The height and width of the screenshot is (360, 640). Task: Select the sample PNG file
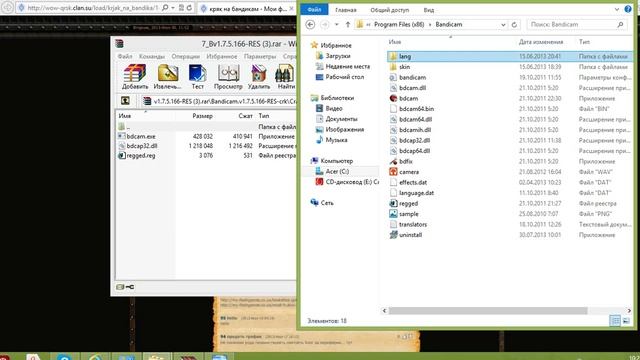coord(409,214)
